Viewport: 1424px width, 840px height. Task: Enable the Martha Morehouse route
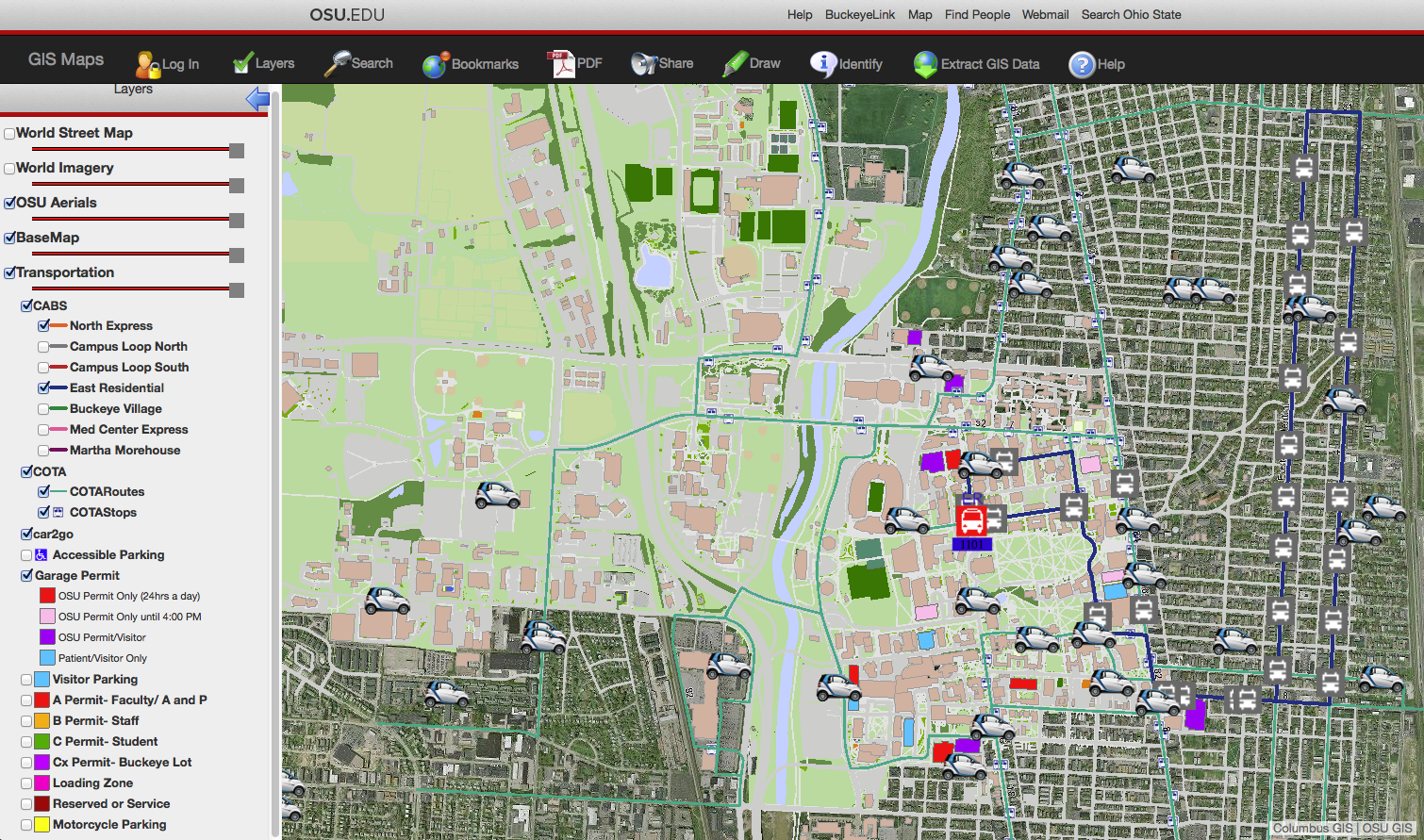[43, 451]
